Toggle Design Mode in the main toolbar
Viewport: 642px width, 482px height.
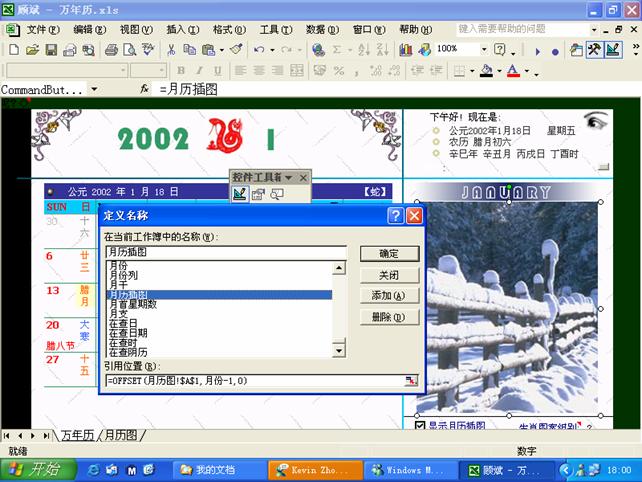point(613,50)
